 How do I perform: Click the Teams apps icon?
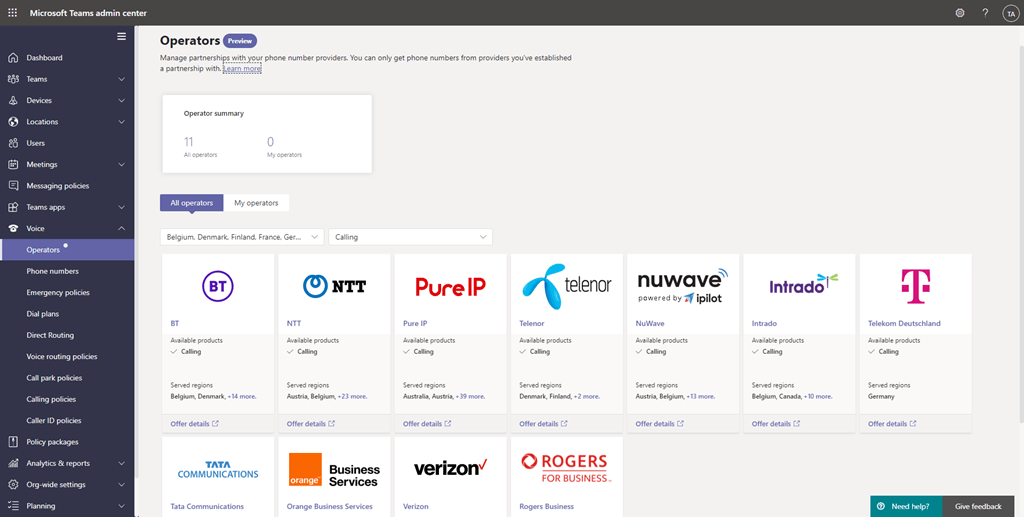click(13, 207)
